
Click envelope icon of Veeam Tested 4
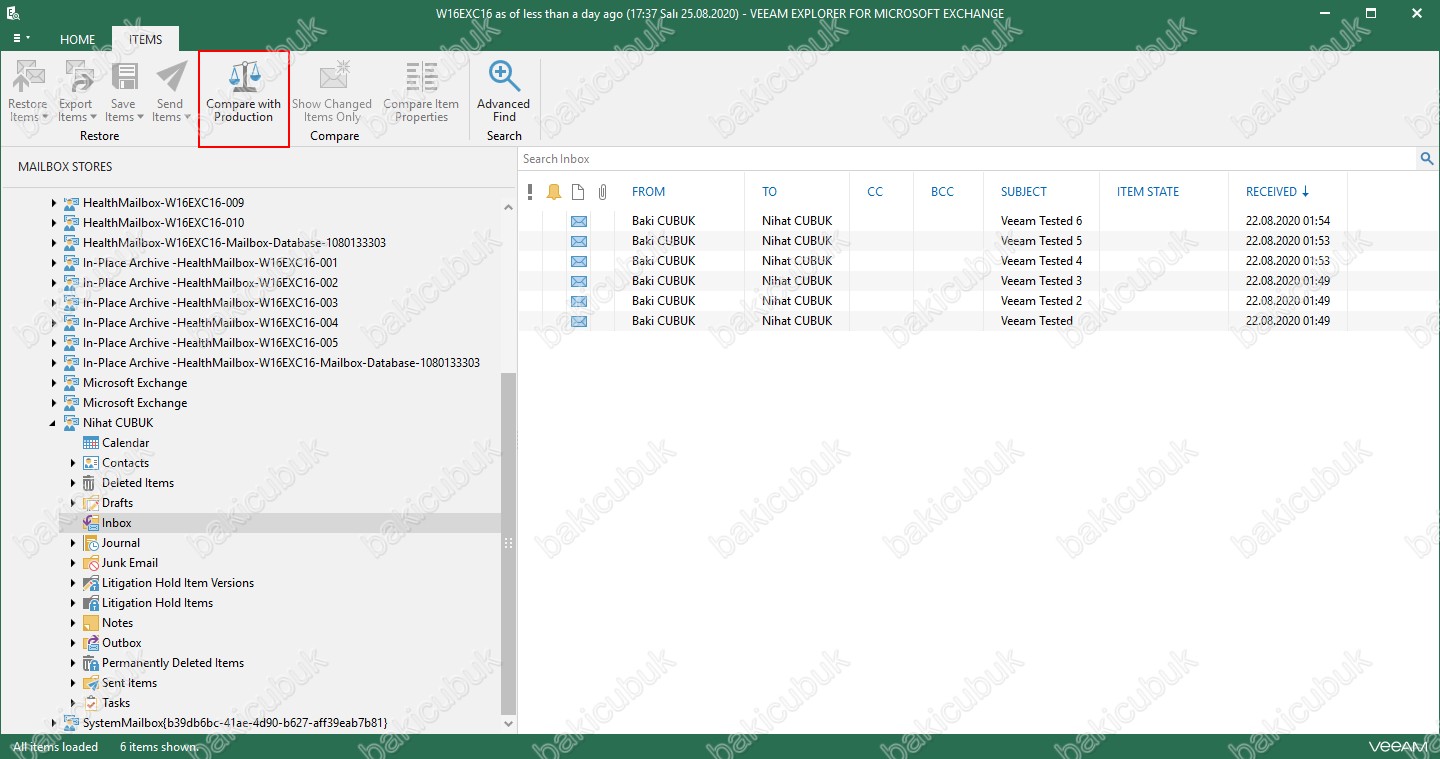(x=579, y=261)
